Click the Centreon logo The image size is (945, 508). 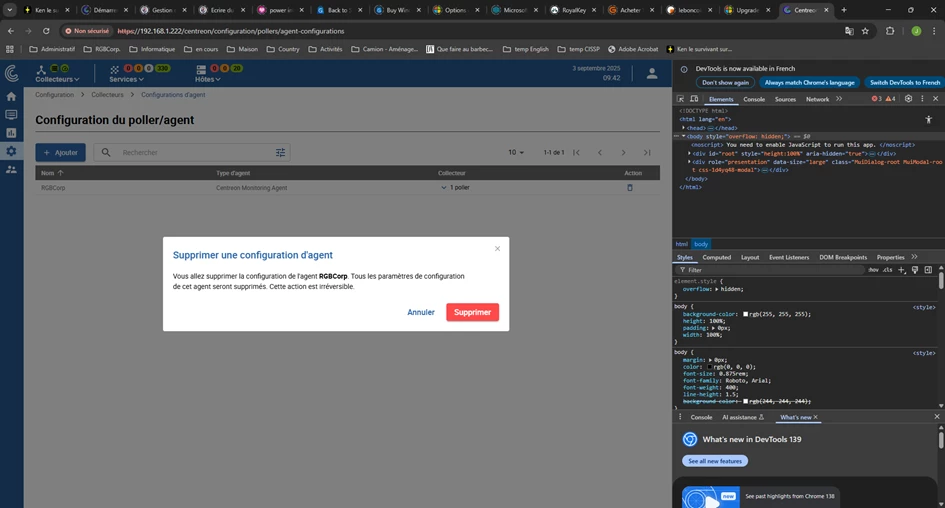(x=11, y=74)
